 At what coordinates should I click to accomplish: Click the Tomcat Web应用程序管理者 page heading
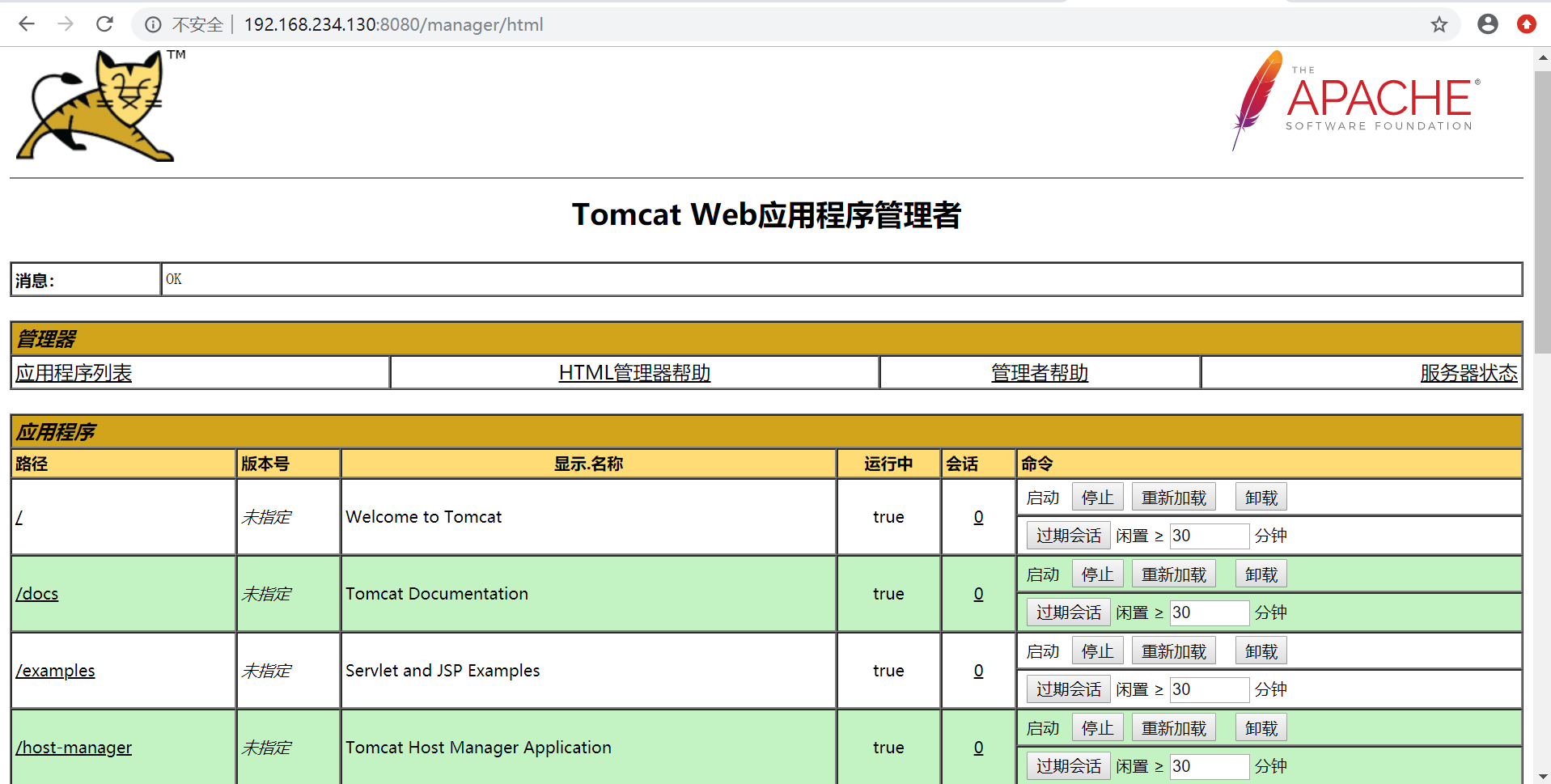766,215
